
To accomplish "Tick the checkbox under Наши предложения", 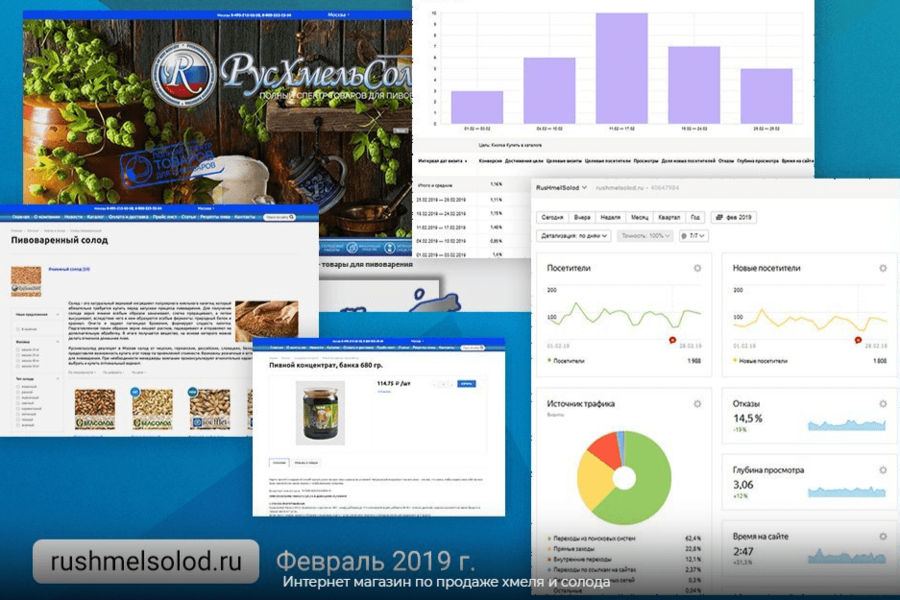I will click(18, 329).
